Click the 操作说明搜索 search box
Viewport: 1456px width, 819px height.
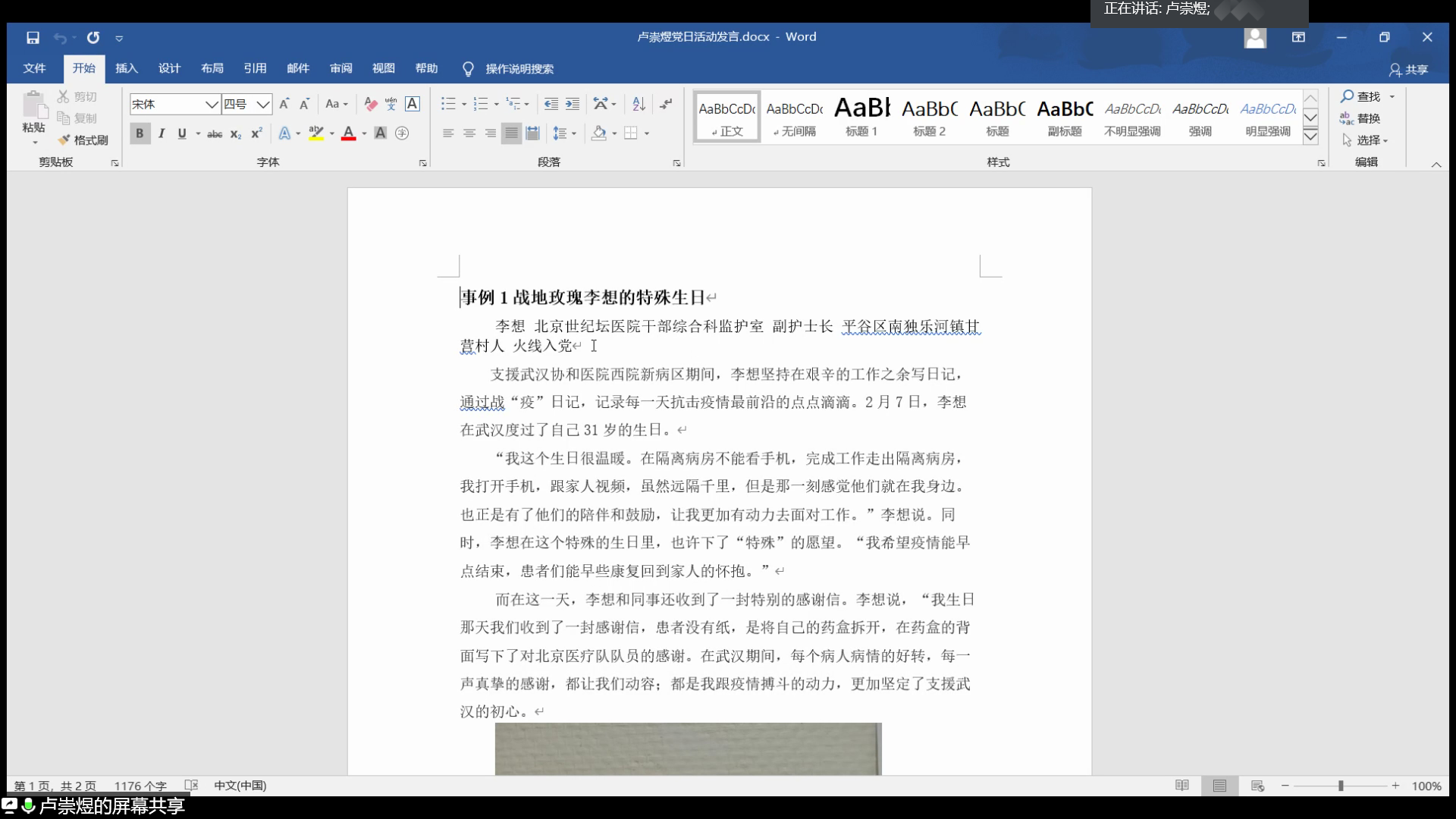tap(519, 69)
